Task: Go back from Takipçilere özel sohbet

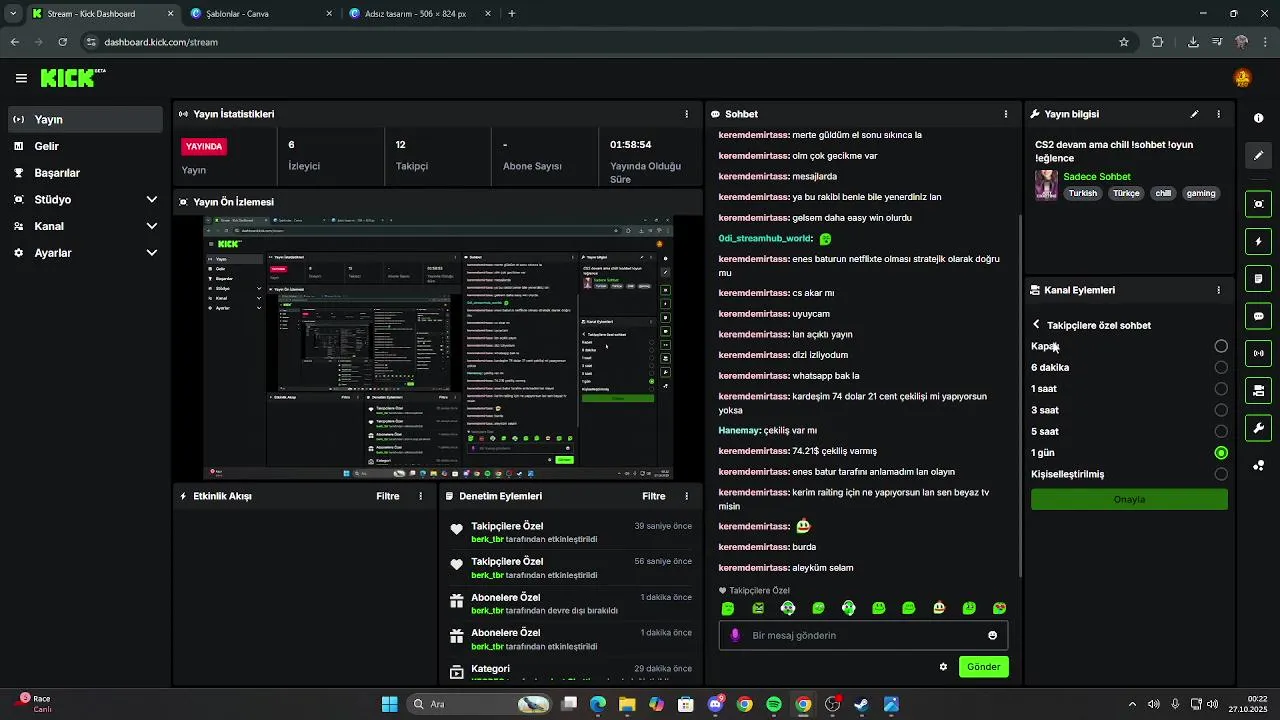Action: click(1036, 325)
